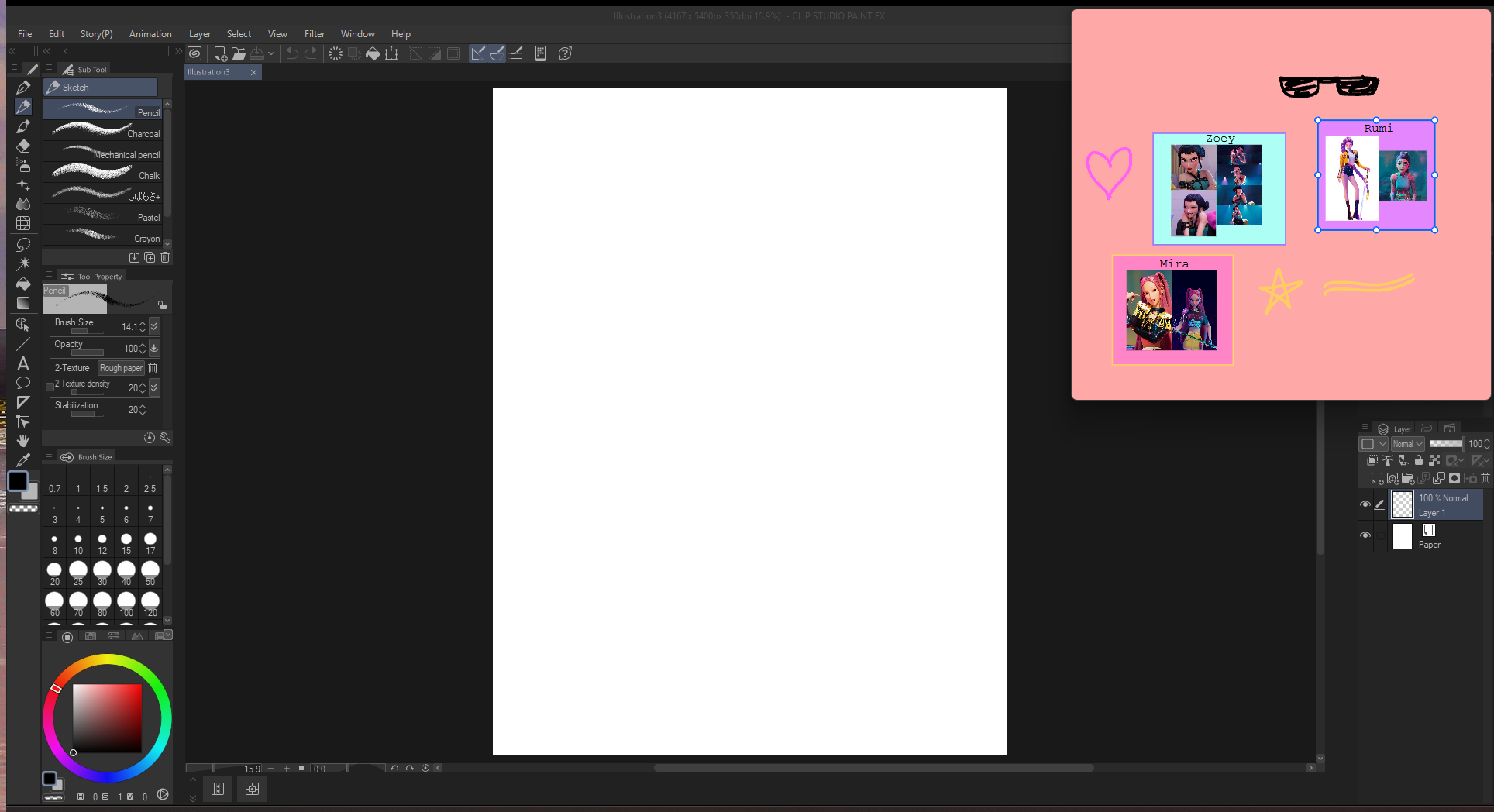Image resolution: width=1494 pixels, height=812 pixels.
Task: Open the Save dropdown arrow in the toolbar
Action: pos(271,53)
